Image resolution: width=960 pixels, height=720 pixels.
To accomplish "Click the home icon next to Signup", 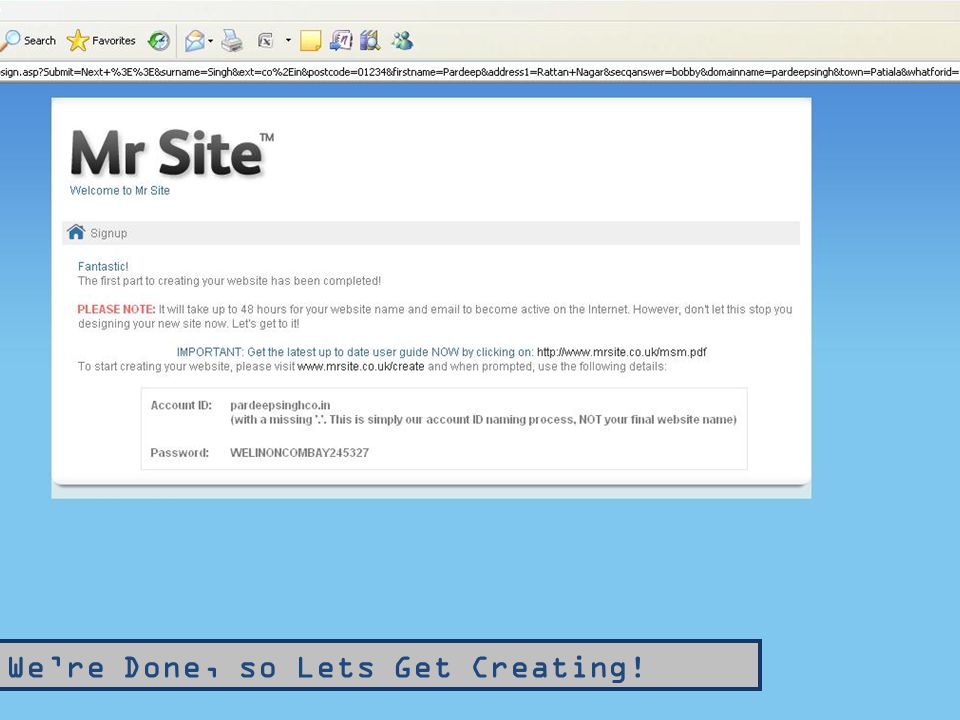I will (x=76, y=233).
